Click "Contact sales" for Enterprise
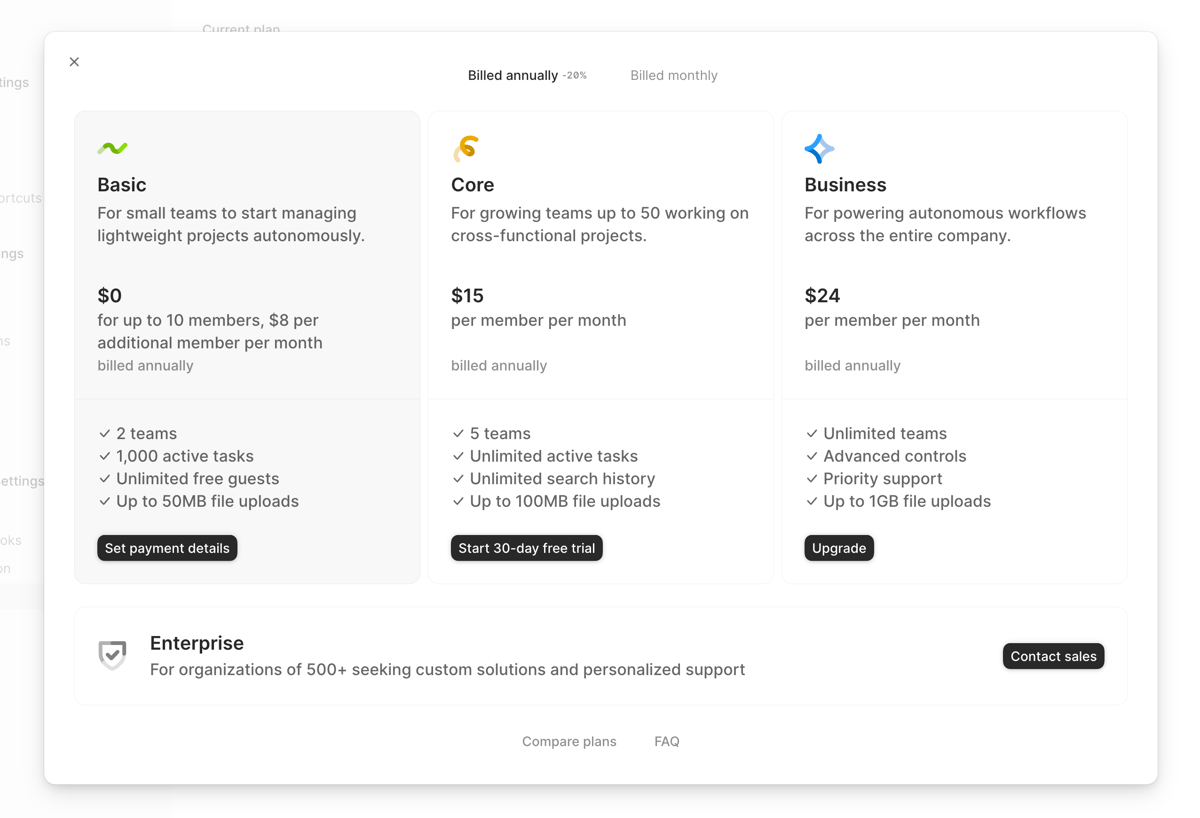 [1053, 656]
